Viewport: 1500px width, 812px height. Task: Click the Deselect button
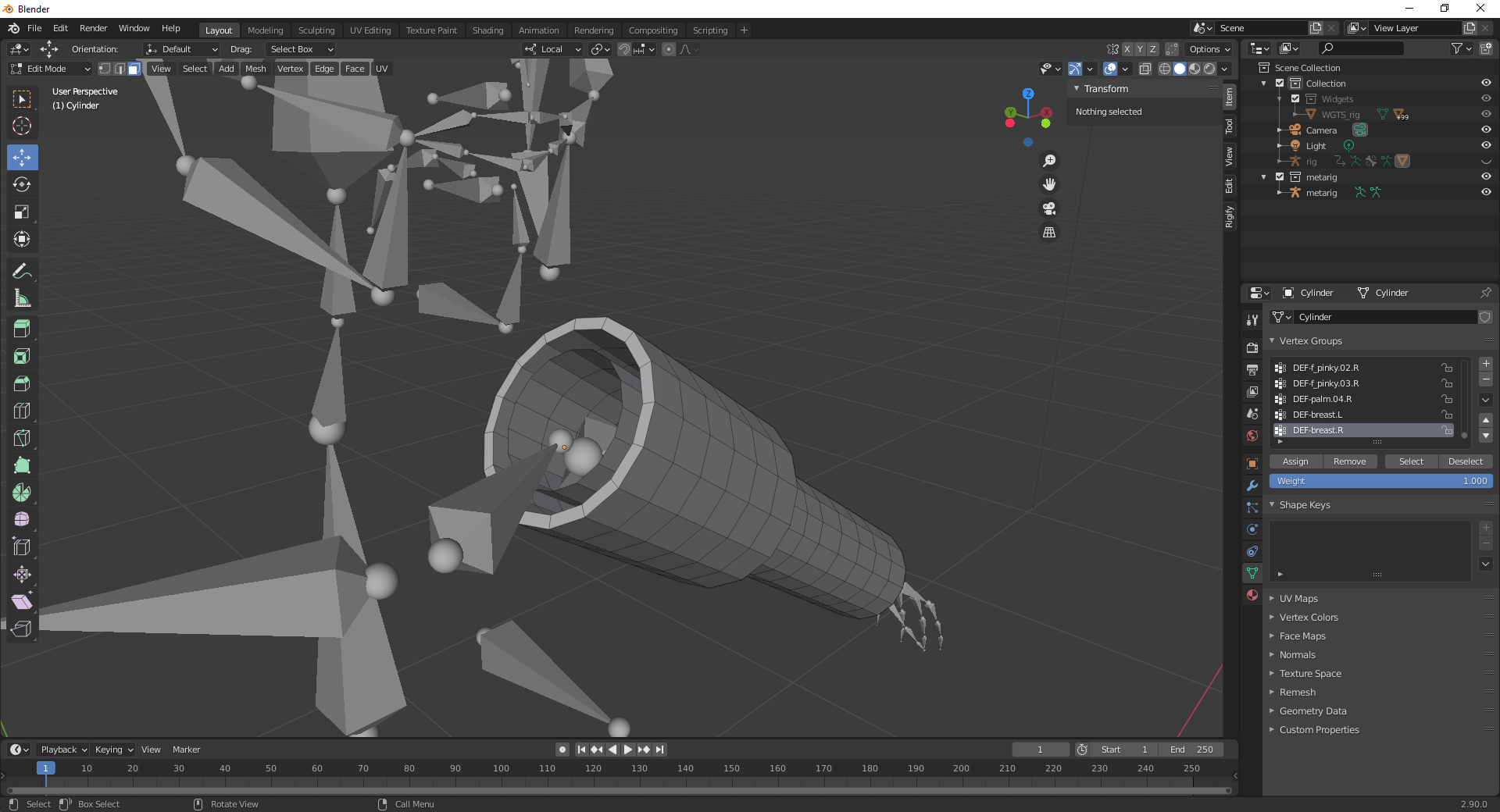tap(1466, 461)
